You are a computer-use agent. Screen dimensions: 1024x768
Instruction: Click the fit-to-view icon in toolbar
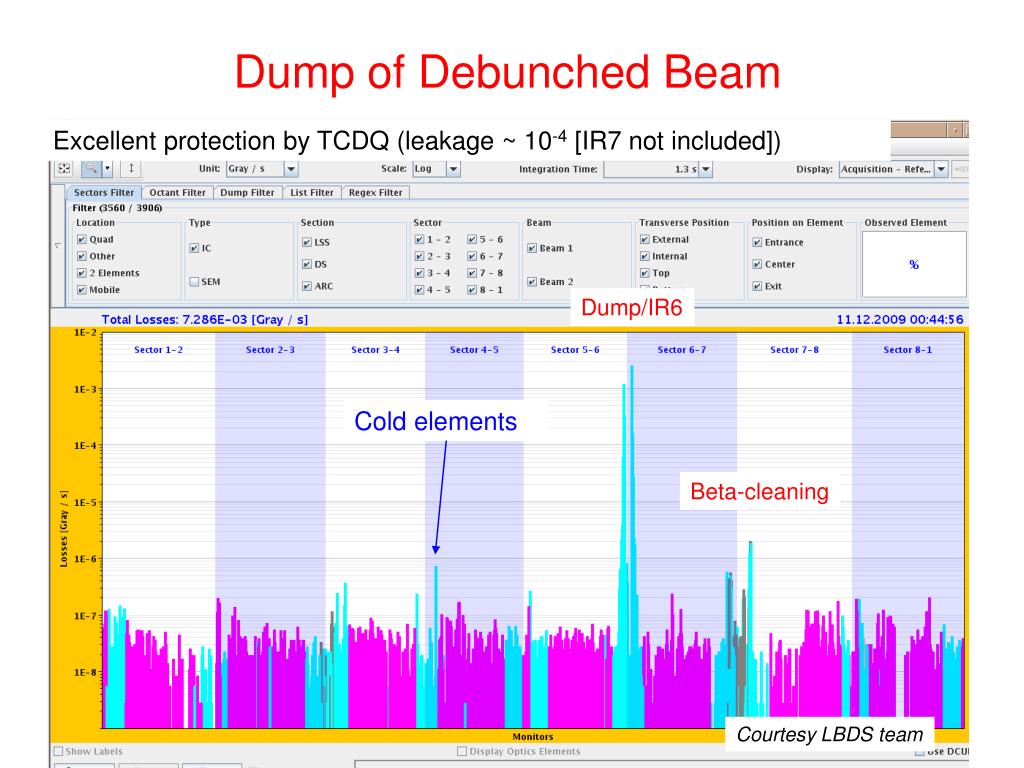tap(64, 168)
